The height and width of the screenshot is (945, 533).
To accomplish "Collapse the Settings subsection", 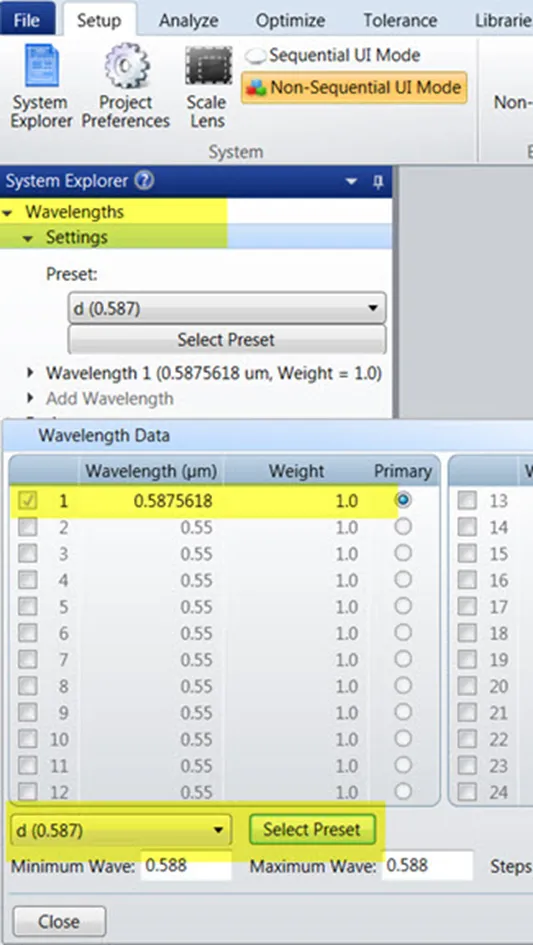I will tap(28, 239).
